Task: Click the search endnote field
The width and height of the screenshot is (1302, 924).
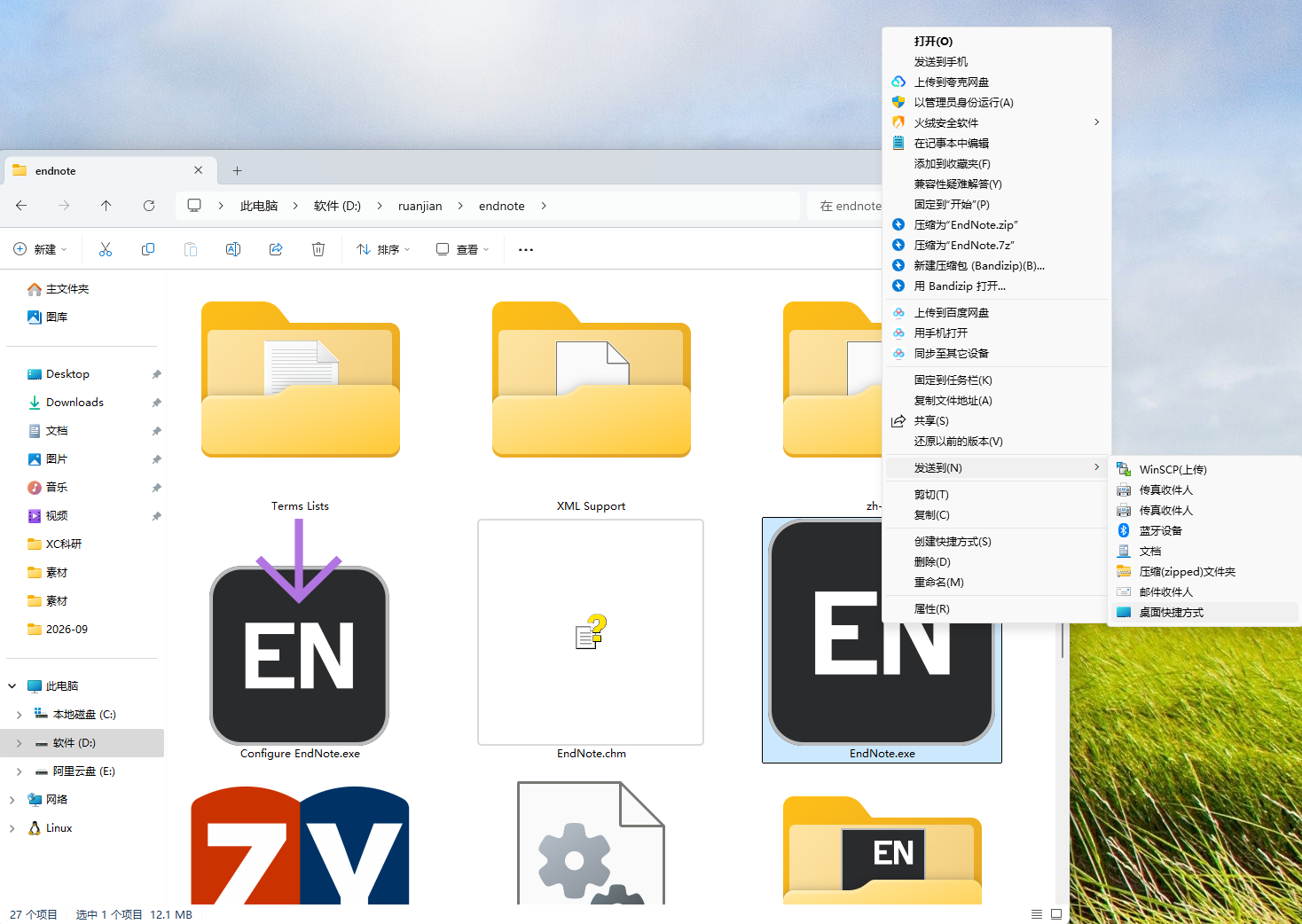Action: (x=844, y=206)
